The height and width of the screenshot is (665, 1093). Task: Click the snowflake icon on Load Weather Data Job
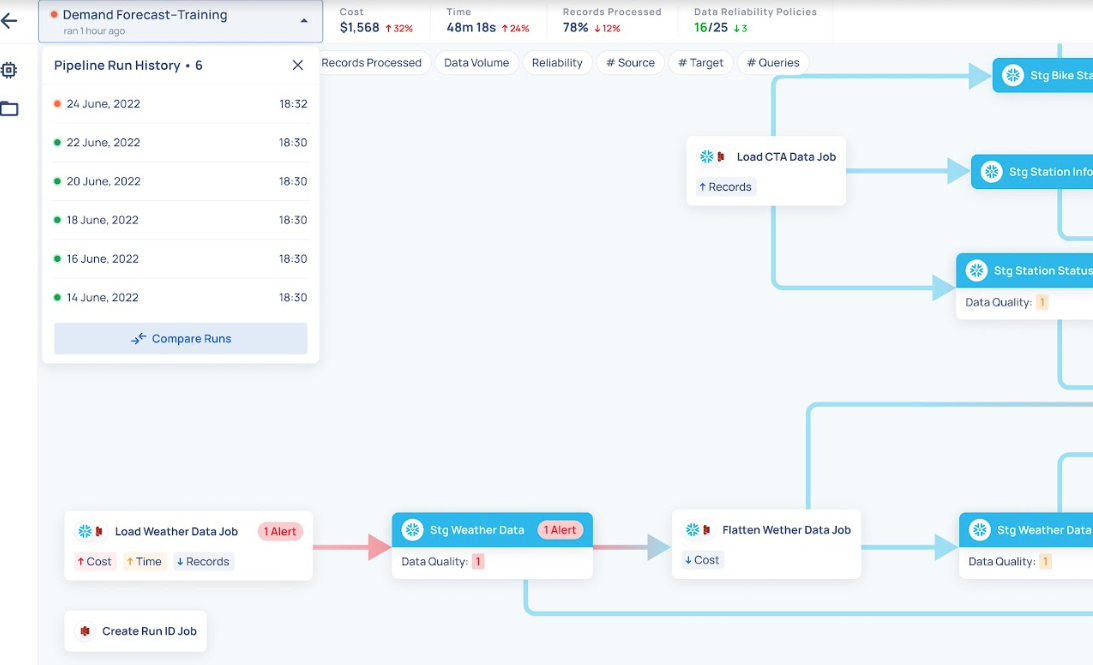[x=85, y=531]
